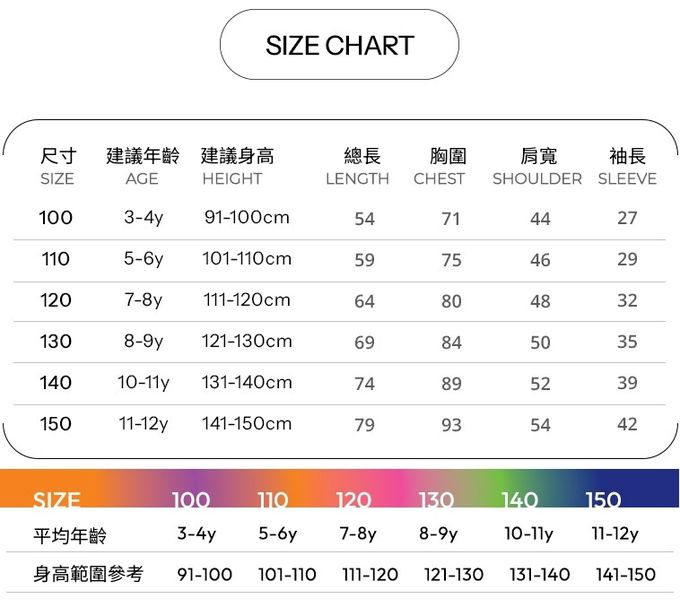Click the 身高範圍參考 row label
The width and height of the screenshot is (680, 607).
pyautogui.click(x=88, y=574)
